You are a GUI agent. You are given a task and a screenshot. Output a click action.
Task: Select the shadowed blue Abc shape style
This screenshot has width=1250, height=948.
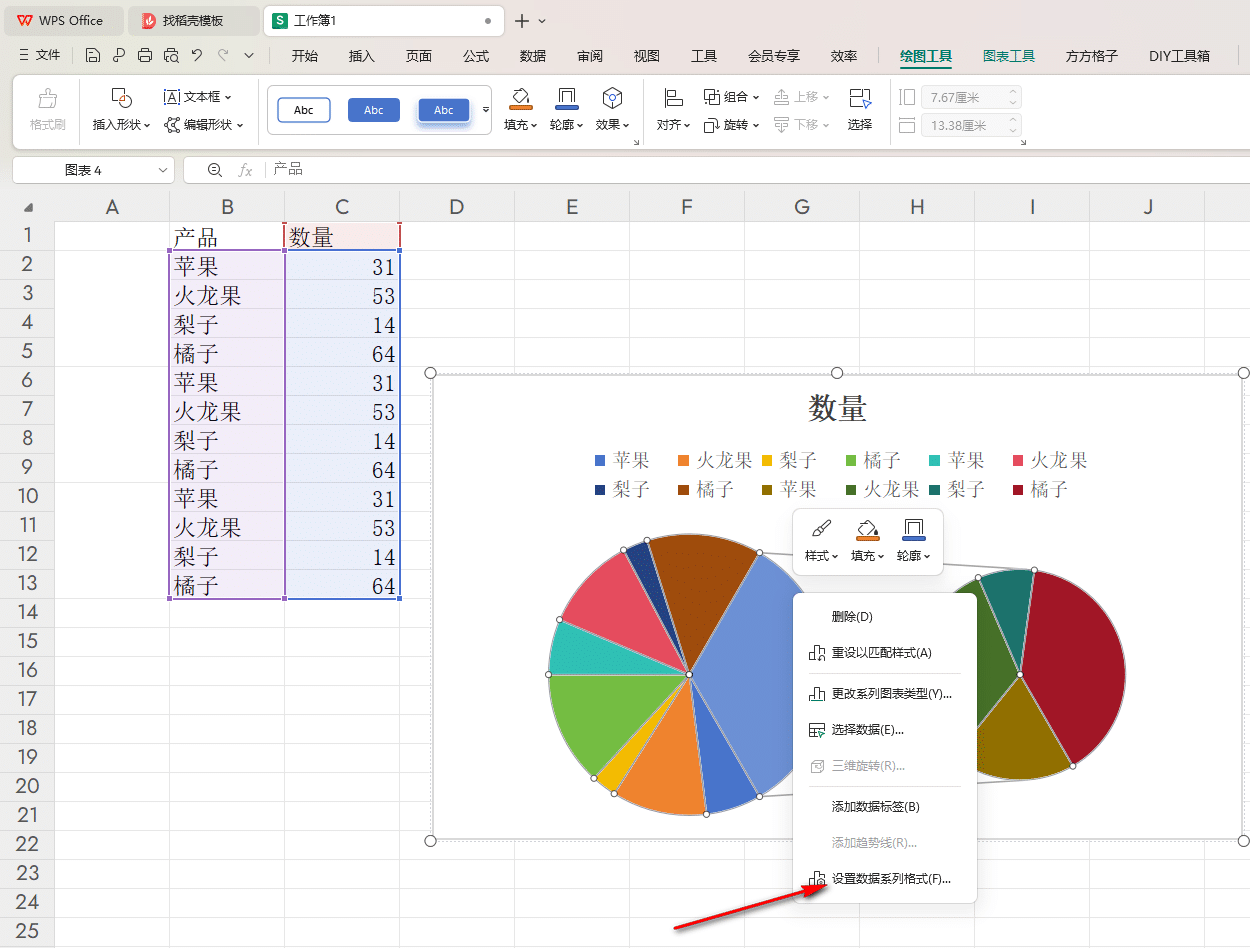(x=444, y=110)
